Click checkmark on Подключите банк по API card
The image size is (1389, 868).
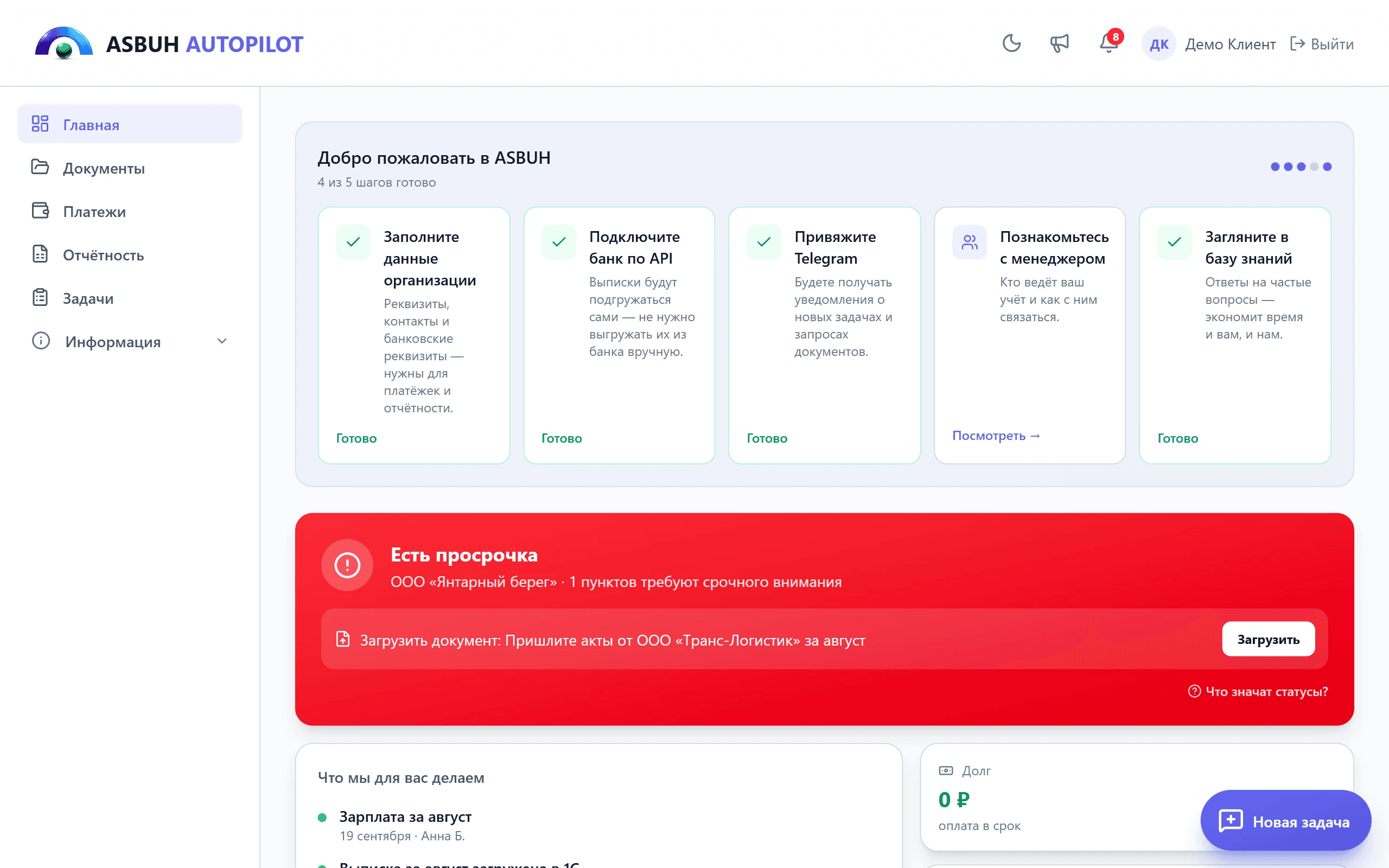[559, 242]
